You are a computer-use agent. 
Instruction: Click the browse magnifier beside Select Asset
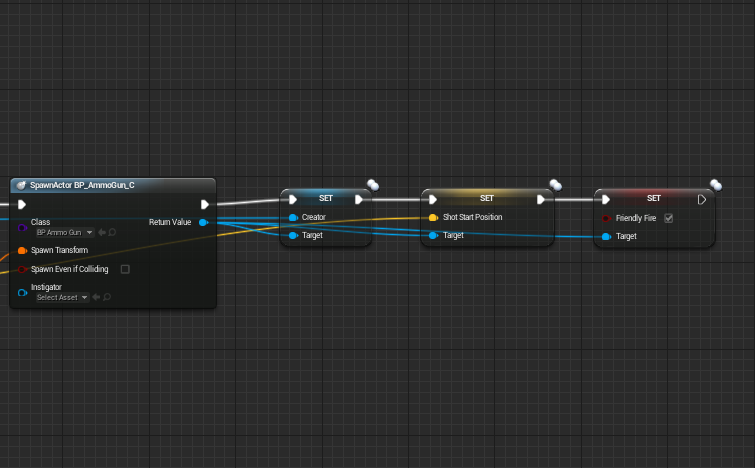pyautogui.click(x=107, y=298)
